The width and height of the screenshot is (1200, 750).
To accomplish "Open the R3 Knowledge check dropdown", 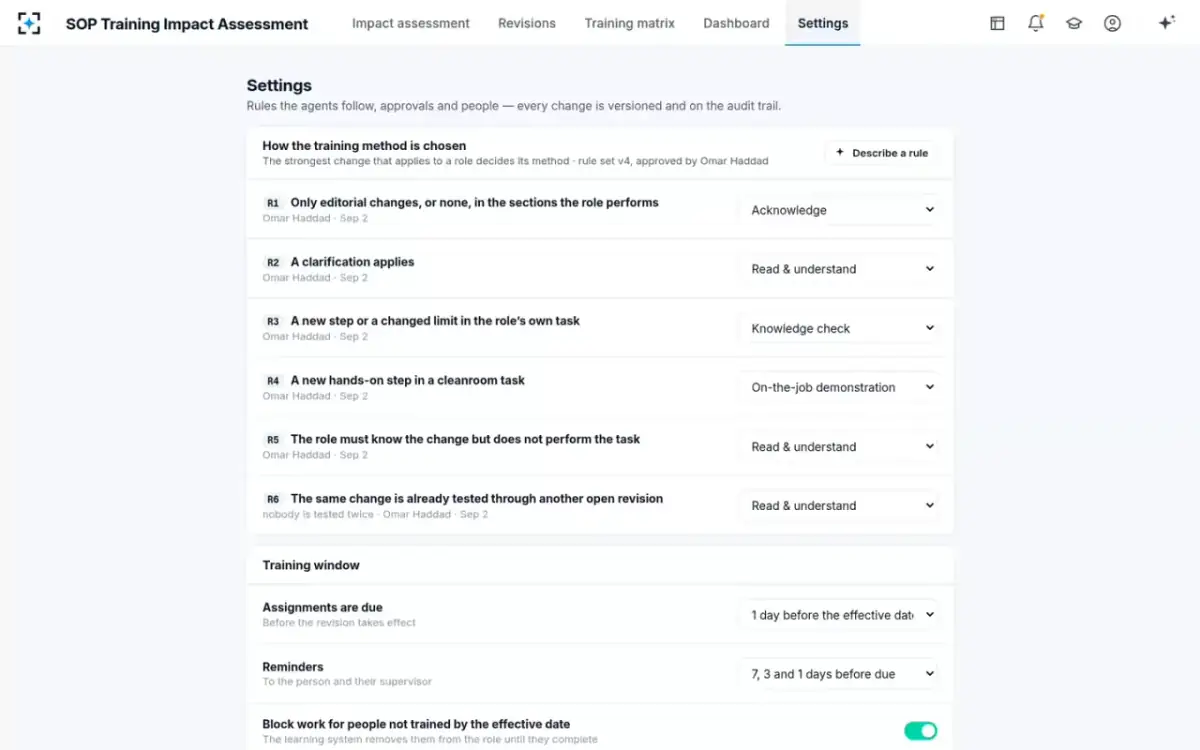I will point(841,328).
